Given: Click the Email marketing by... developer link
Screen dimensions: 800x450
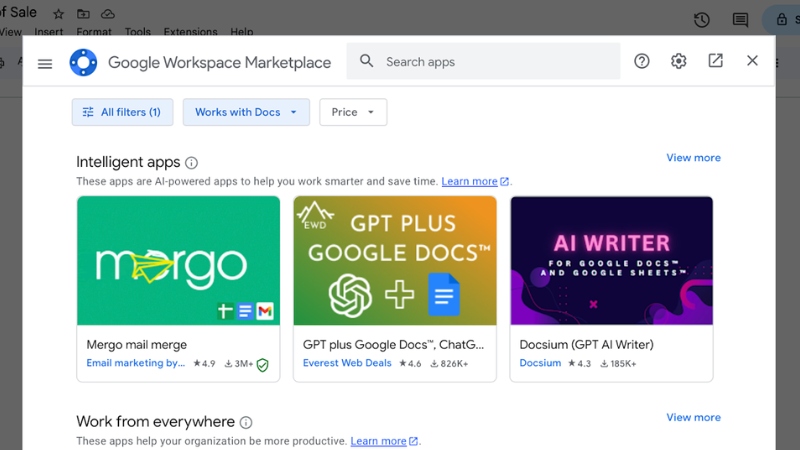Looking at the screenshot, I should pyautogui.click(x=136, y=363).
